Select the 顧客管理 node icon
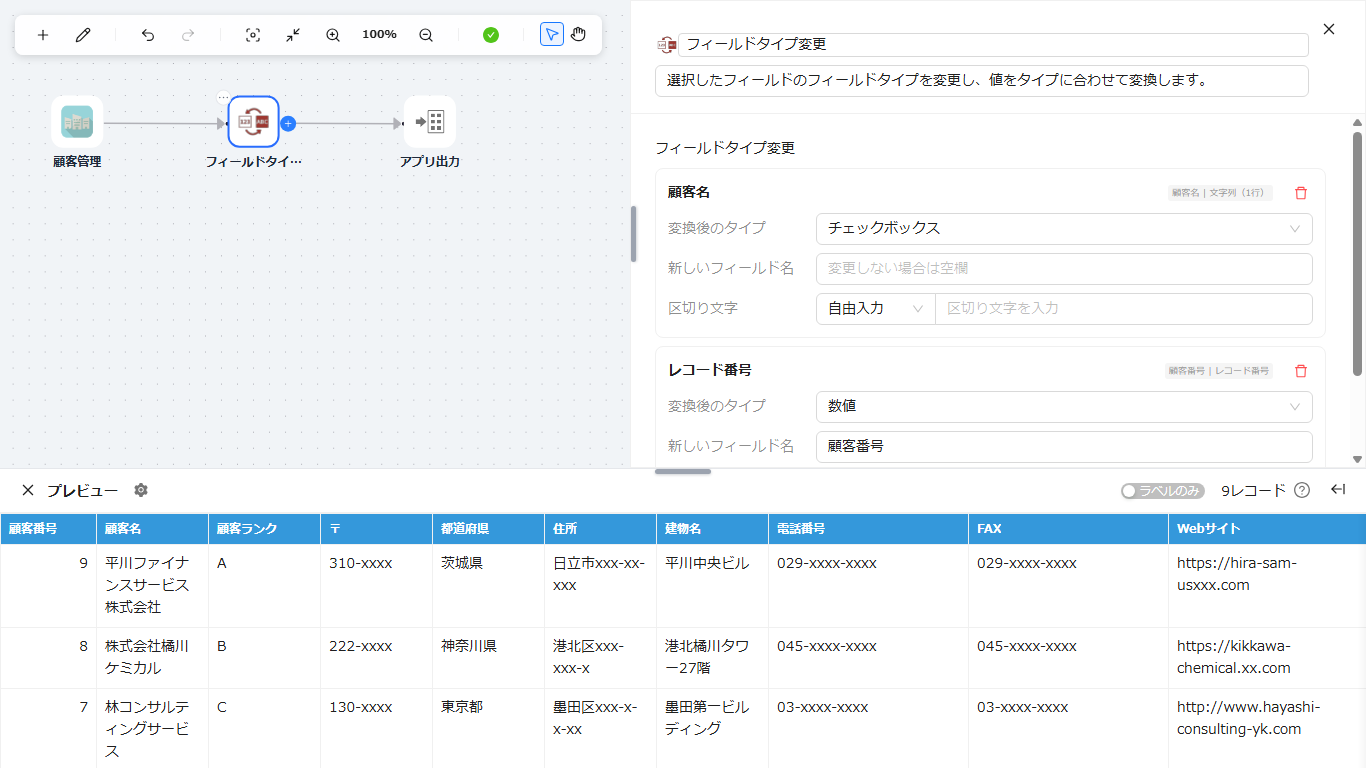1366x768 pixels. 77,122
